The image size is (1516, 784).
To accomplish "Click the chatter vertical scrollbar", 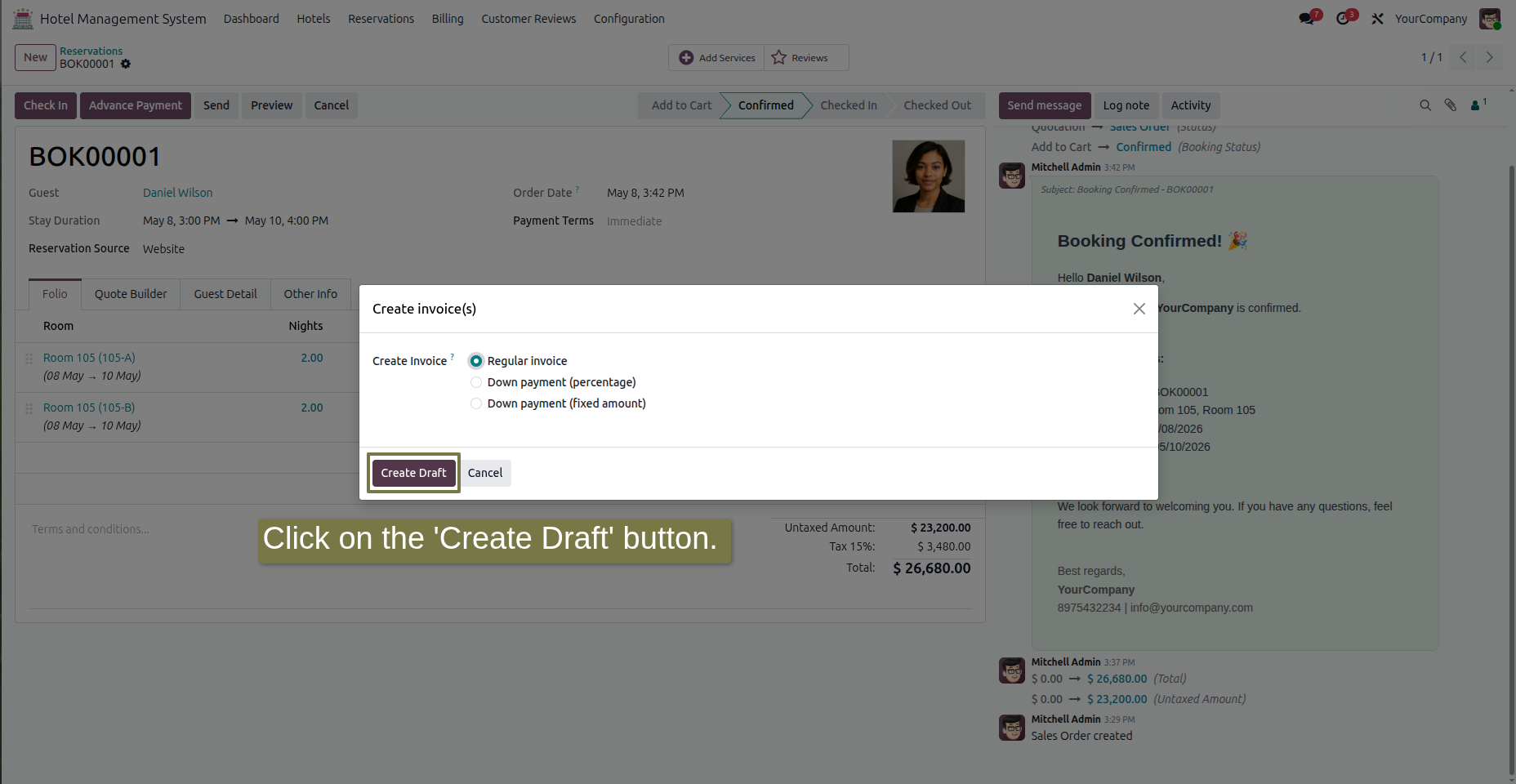I will [x=1512, y=470].
